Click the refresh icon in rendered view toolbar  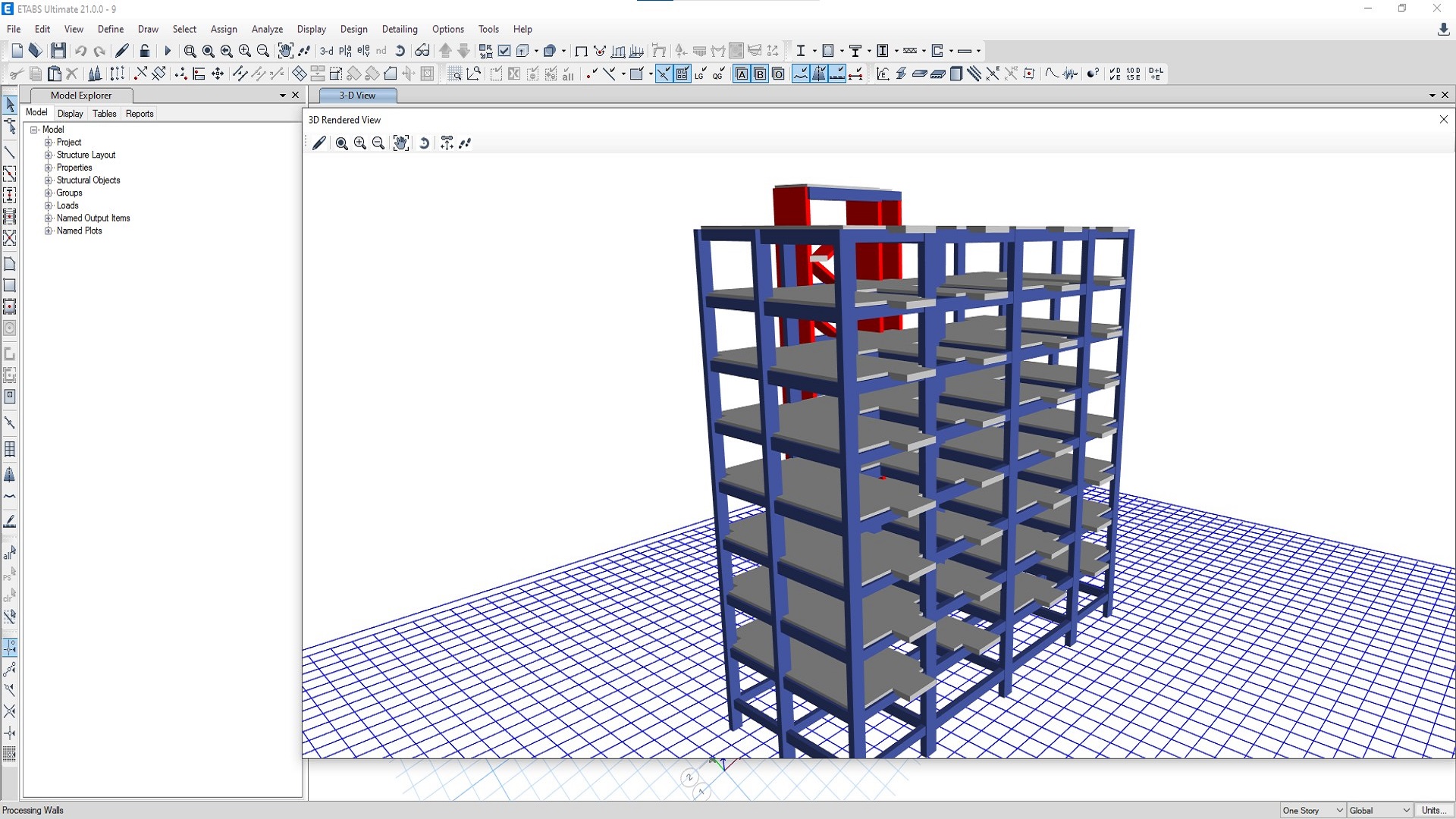(x=424, y=143)
